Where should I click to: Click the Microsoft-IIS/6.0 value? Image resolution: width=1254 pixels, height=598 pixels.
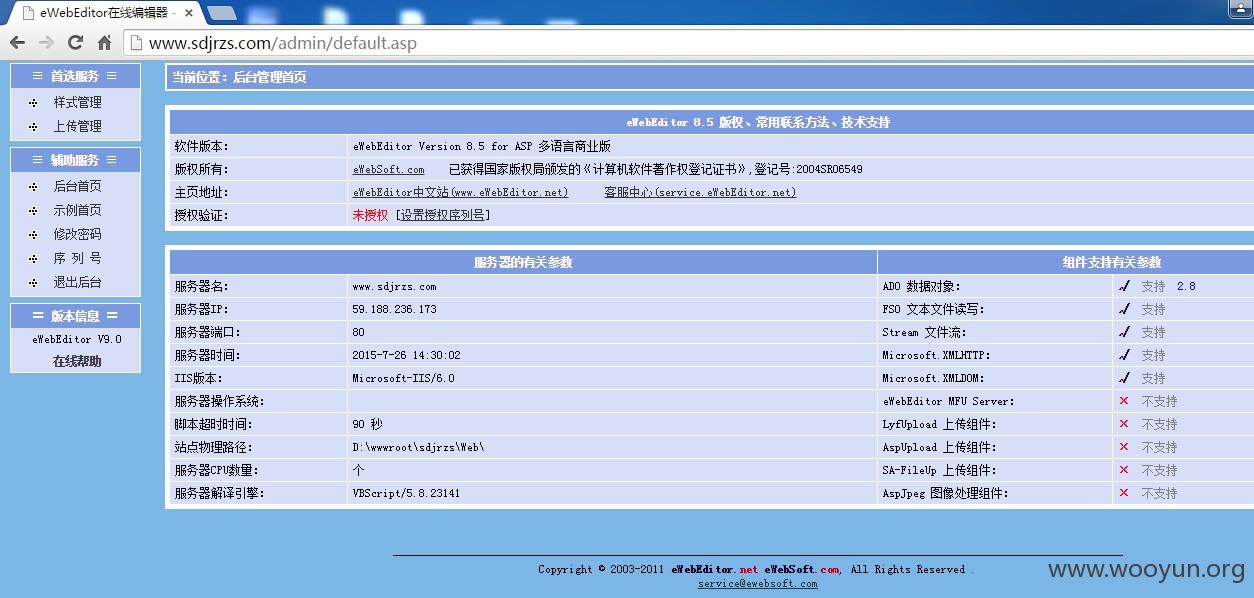click(403, 378)
